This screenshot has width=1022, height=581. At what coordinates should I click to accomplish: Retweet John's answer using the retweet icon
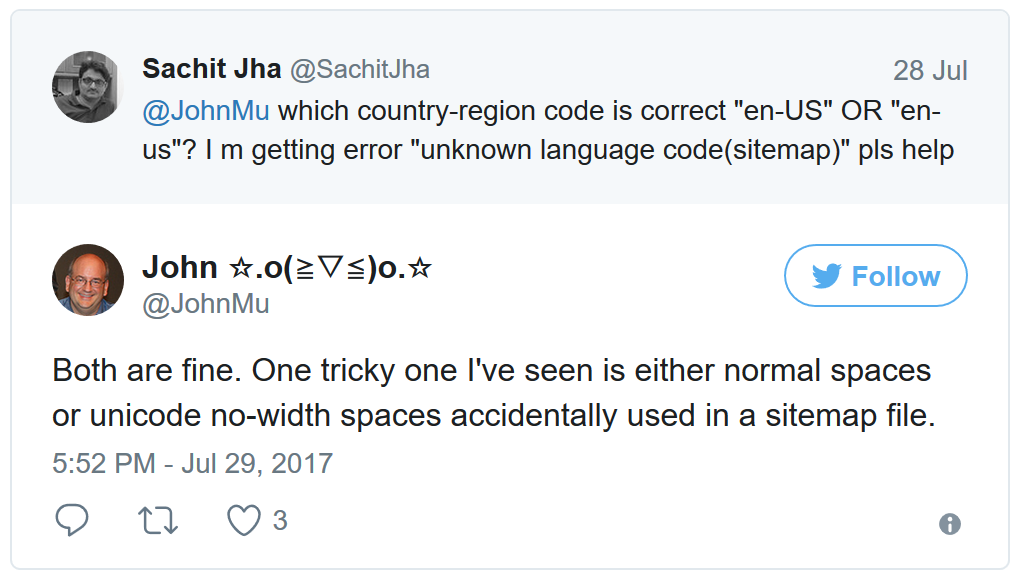pyautogui.click(x=155, y=520)
